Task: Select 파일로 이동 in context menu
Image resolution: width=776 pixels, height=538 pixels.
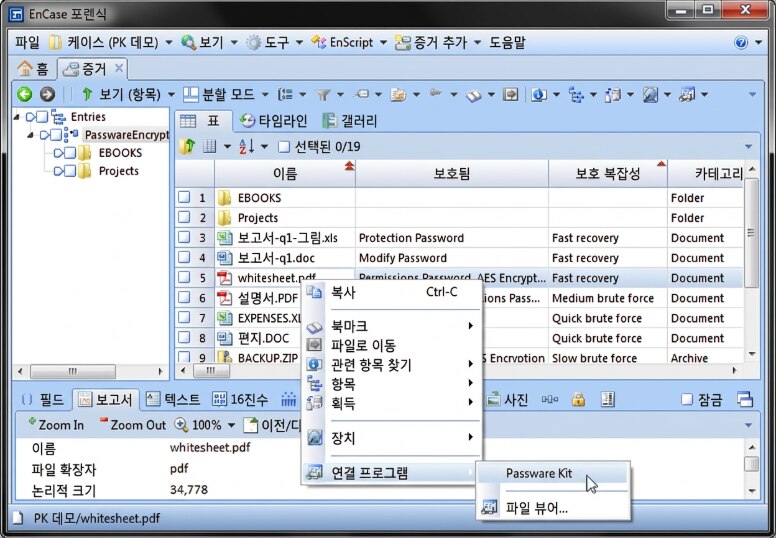Action: point(391,345)
